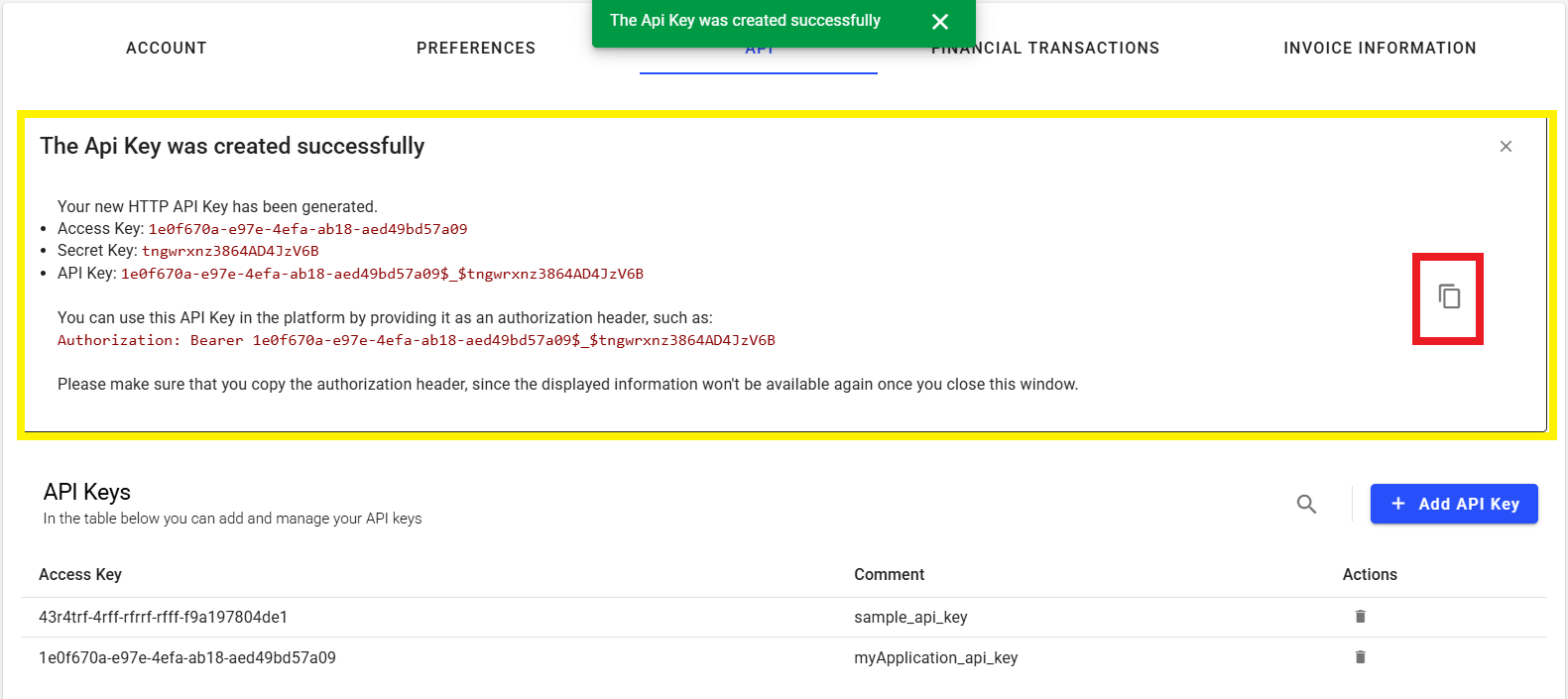Open the Preferences tab
Viewport: 1568px width, 699px height.
[475, 48]
